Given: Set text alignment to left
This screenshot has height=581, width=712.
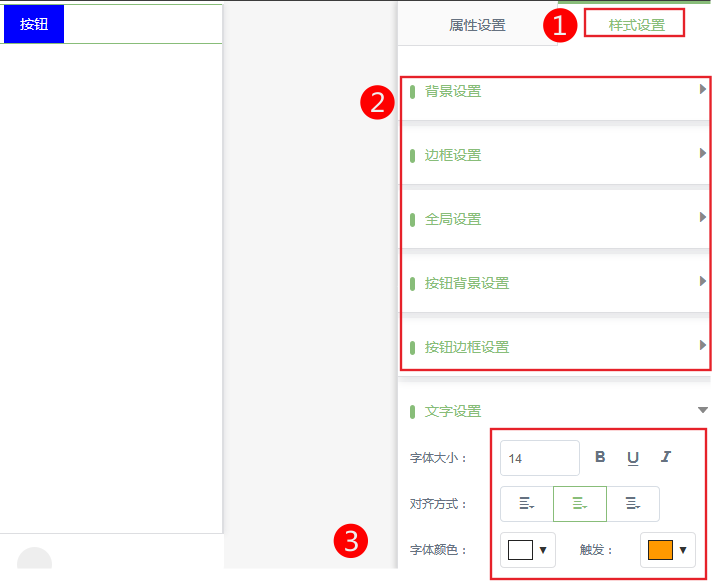Looking at the screenshot, I should [526, 504].
